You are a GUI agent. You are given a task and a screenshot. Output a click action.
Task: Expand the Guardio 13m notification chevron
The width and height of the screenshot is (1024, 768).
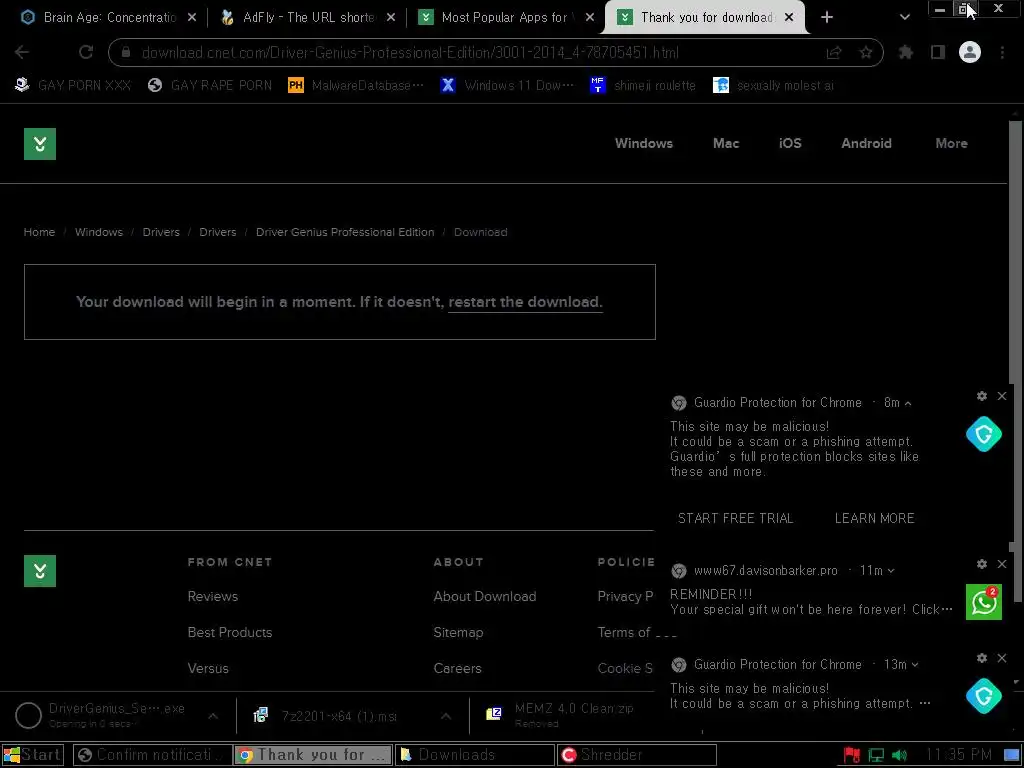coord(914,665)
